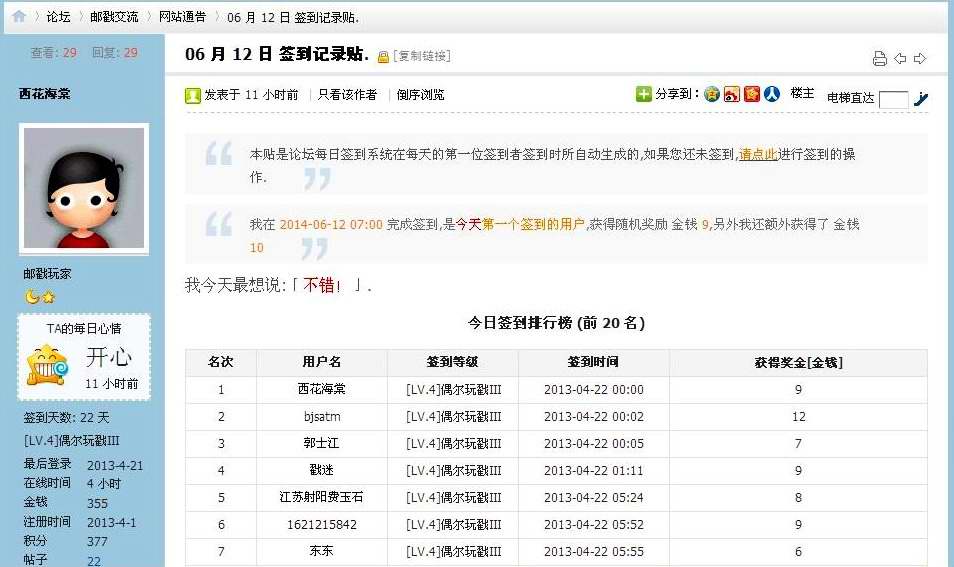Click the 请点此 sign-in link
954x567 pixels.
pos(758,154)
